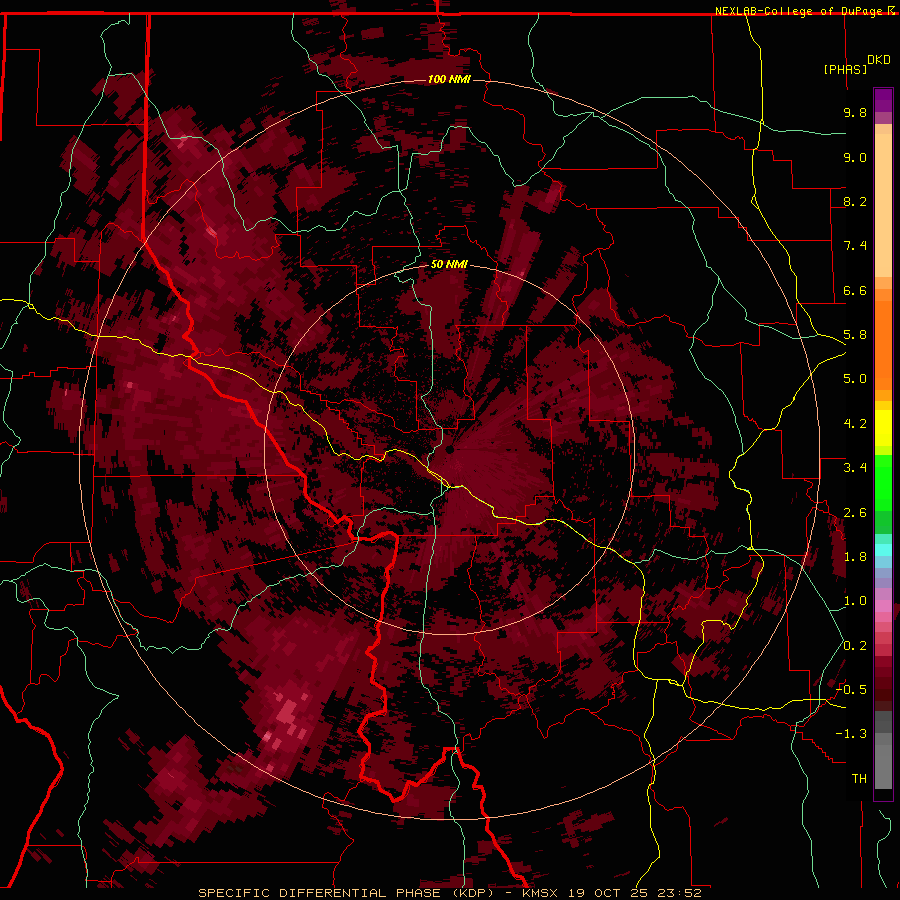Click the bright green segment of color bar
Screen dimensions: 900x900
(883, 483)
